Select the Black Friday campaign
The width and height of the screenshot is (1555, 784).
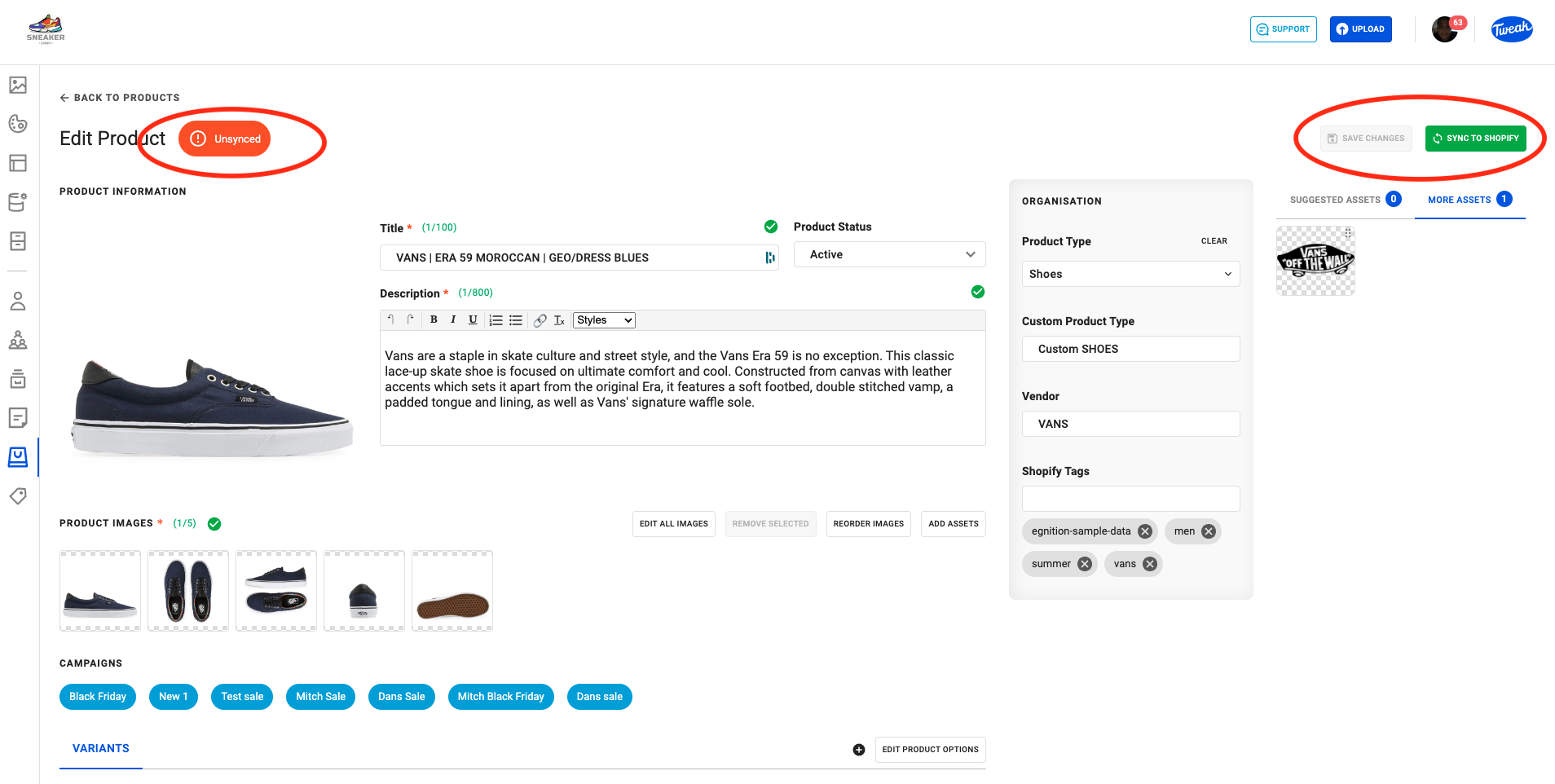click(x=98, y=697)
